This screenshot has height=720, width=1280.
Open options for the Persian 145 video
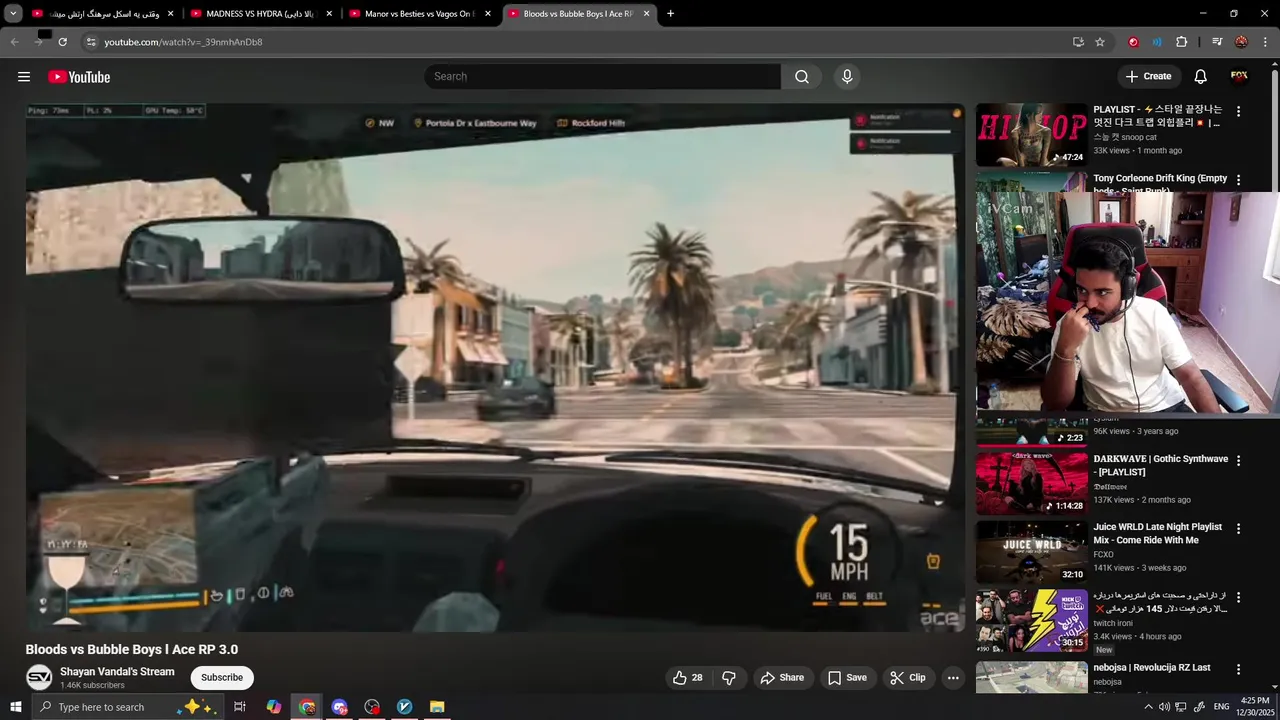tap(1238, 598)
